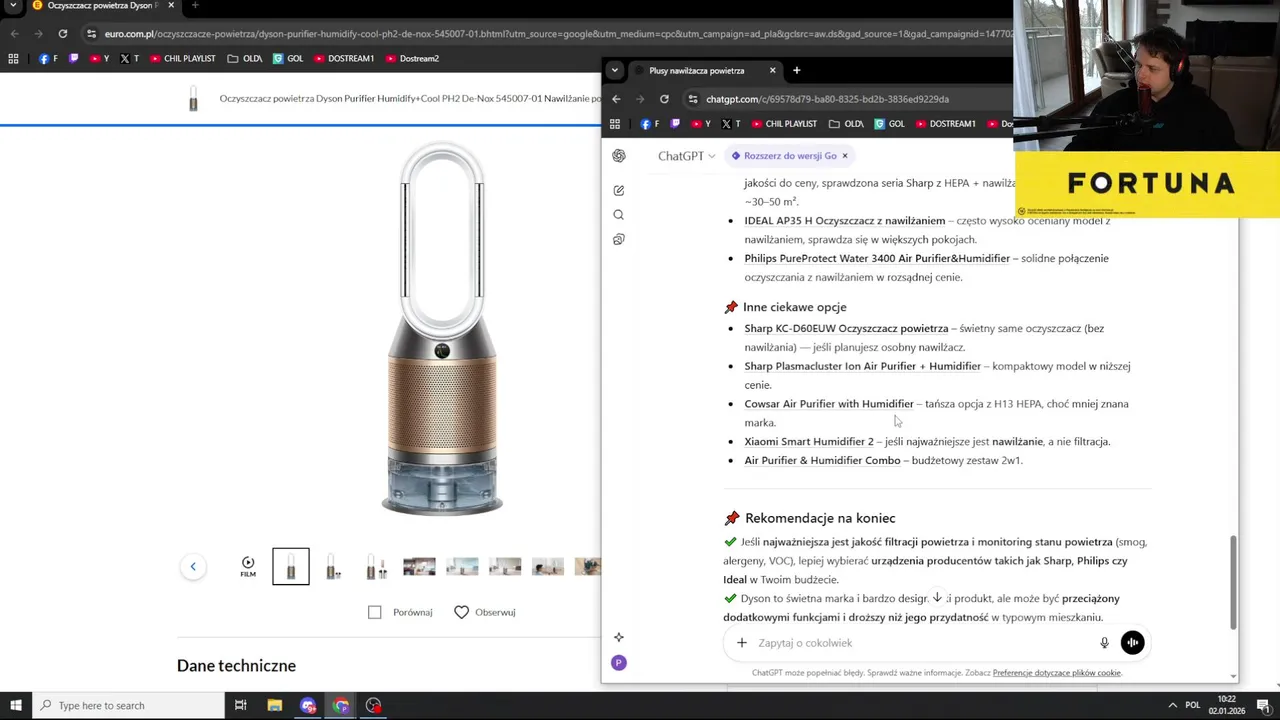Screen dimensions: 1280x720
Task: Open site info icon beside chatgpt.com URL
Action: (x=693, y=99)
